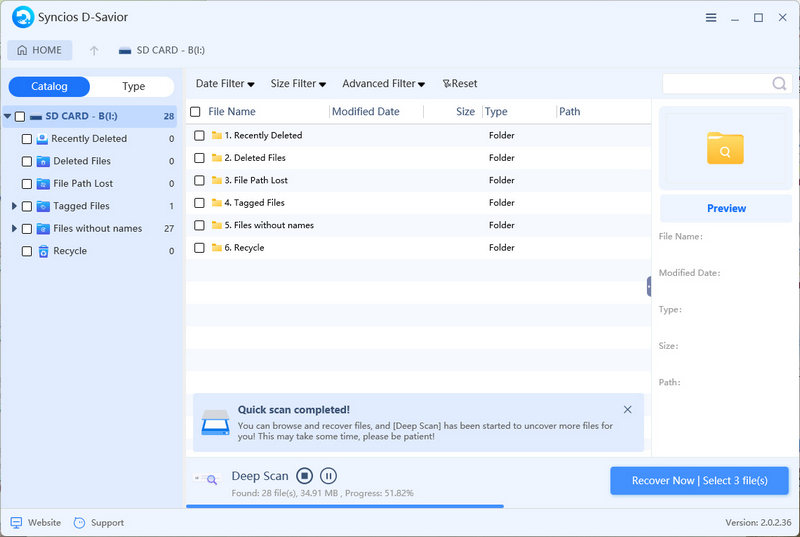Toggle the select-all File Name checkbox
Image resolution: width=800 pixels, height=537 pixels.
pyautogui.click(x=195, y=112)
